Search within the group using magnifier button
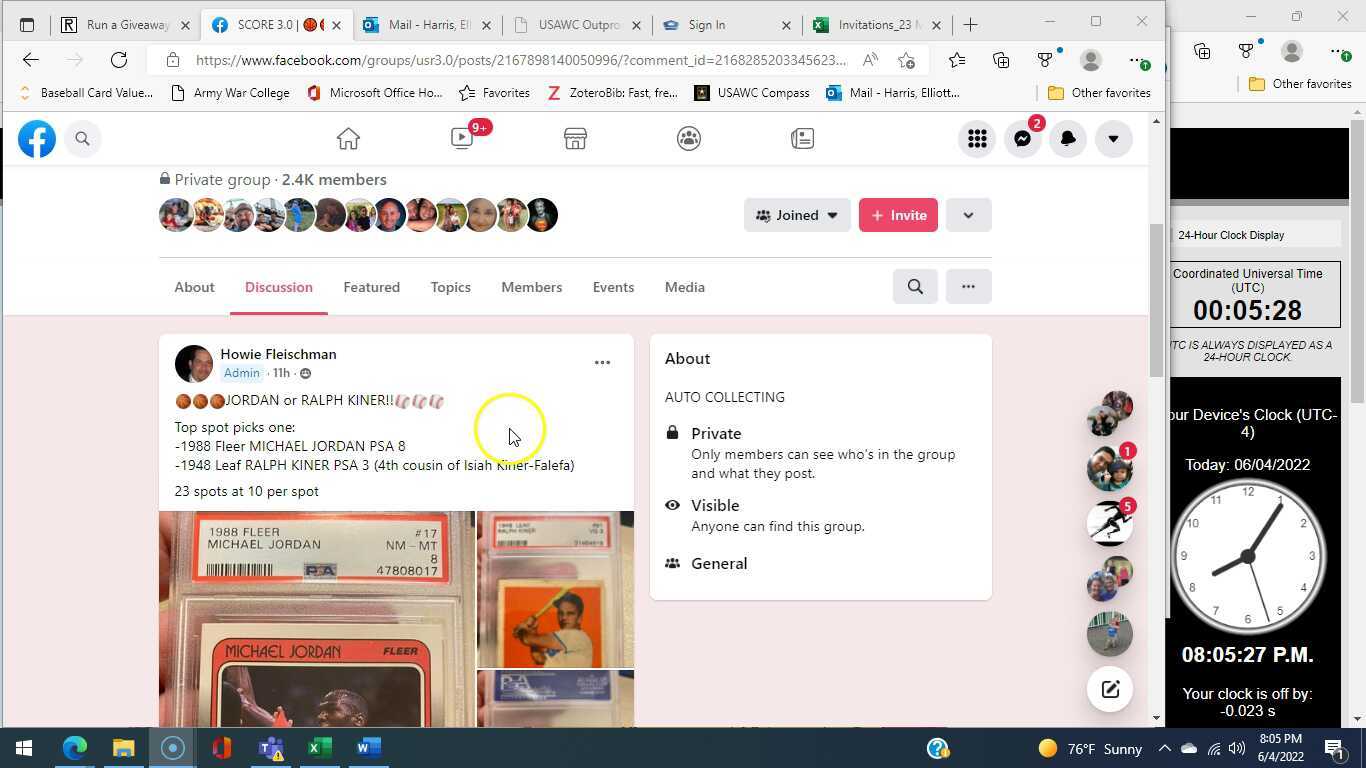This screenshot has width=1366, height=768. click(915, 287)
